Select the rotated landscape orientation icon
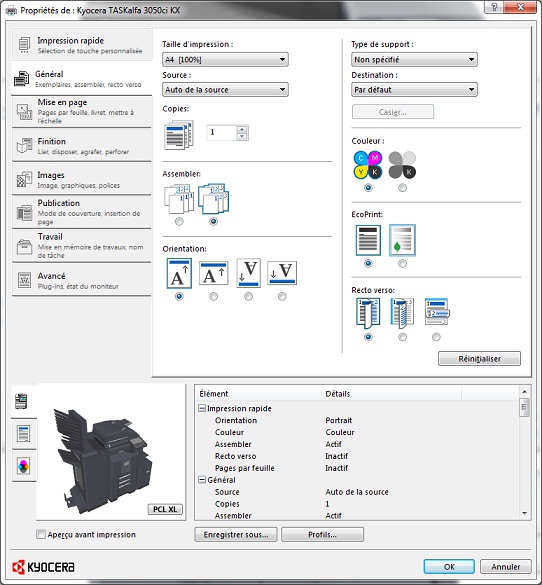 click(x=282, y=273)
